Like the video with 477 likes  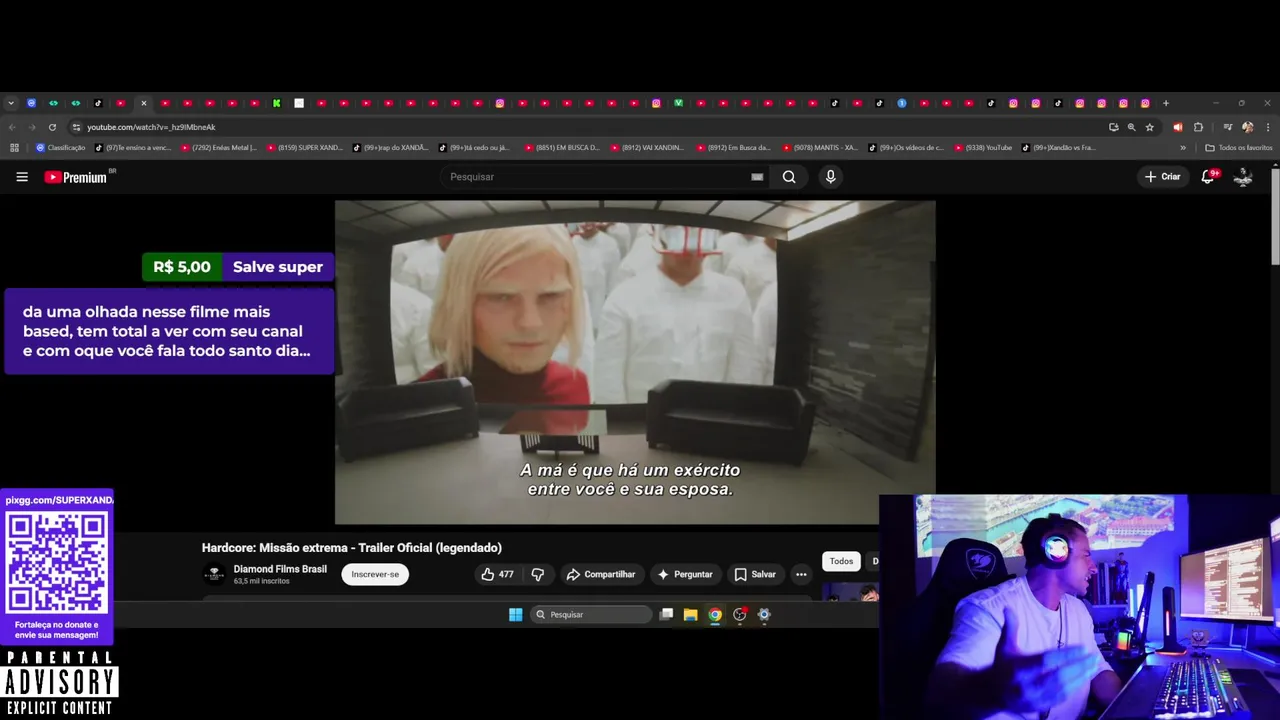click(497, 574)
